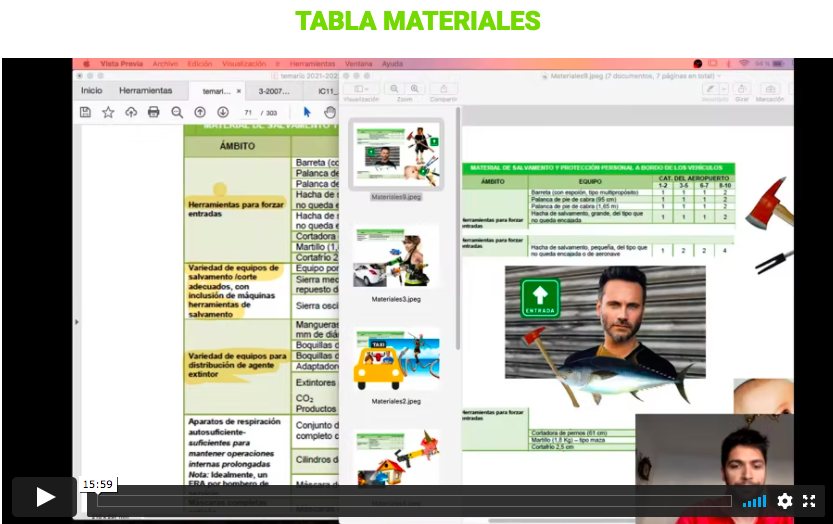Select the 3-2007... document tab
Image resolution: width=833 pixels, height=524 pixels.
coord(274,91)
